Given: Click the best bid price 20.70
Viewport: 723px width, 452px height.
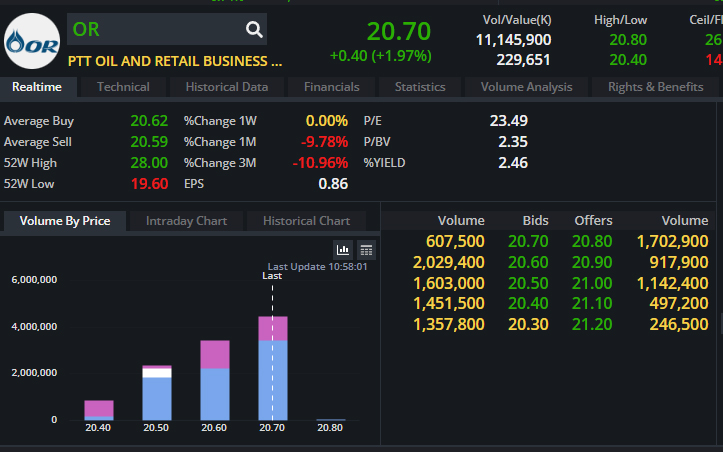Looking at the screenshot, I should click(x=528, y=241).
